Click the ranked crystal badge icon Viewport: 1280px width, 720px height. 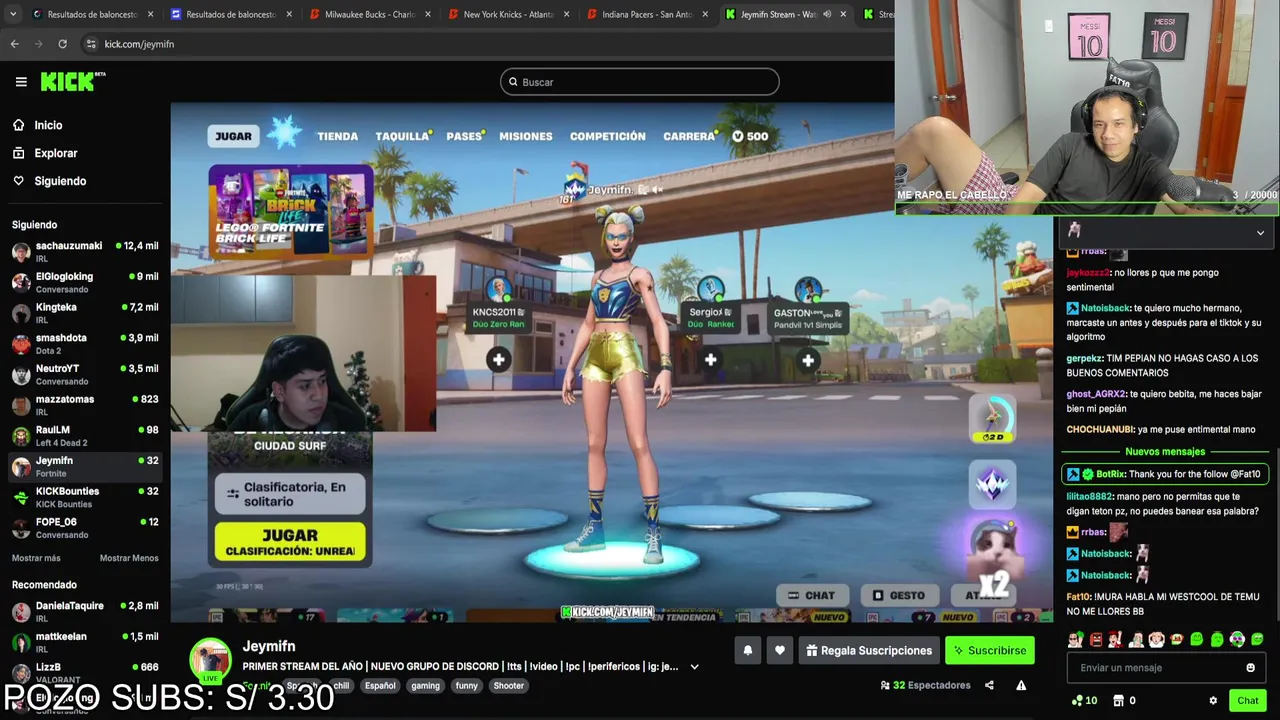point(993,484)
